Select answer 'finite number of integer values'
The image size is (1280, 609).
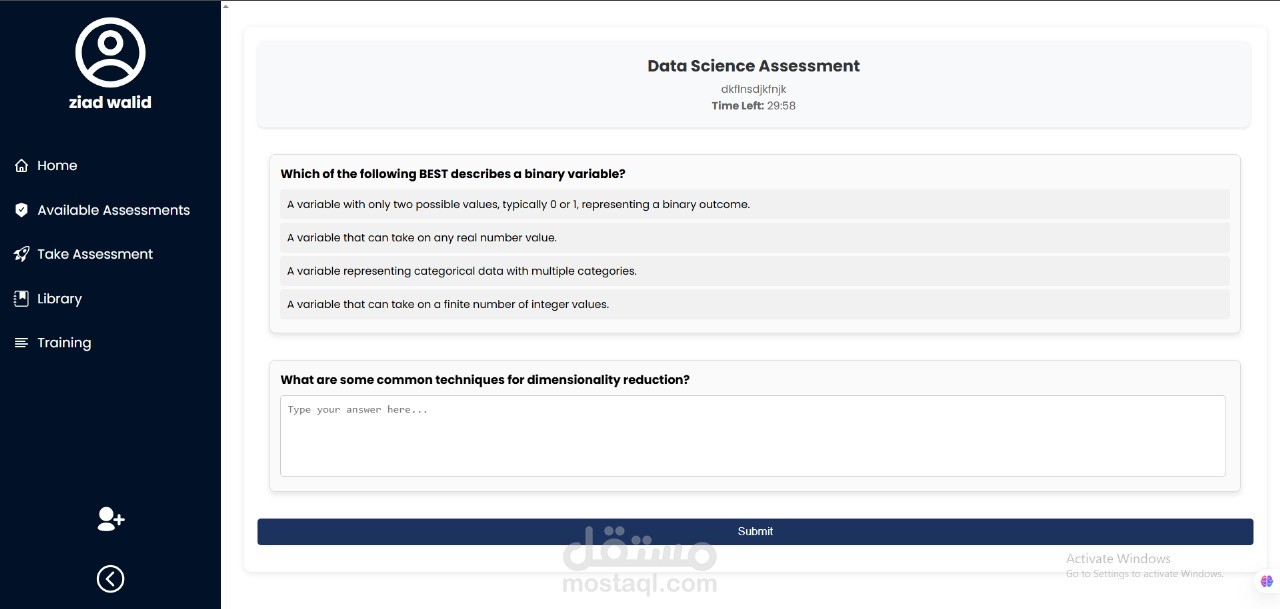[x=755, y=304]
